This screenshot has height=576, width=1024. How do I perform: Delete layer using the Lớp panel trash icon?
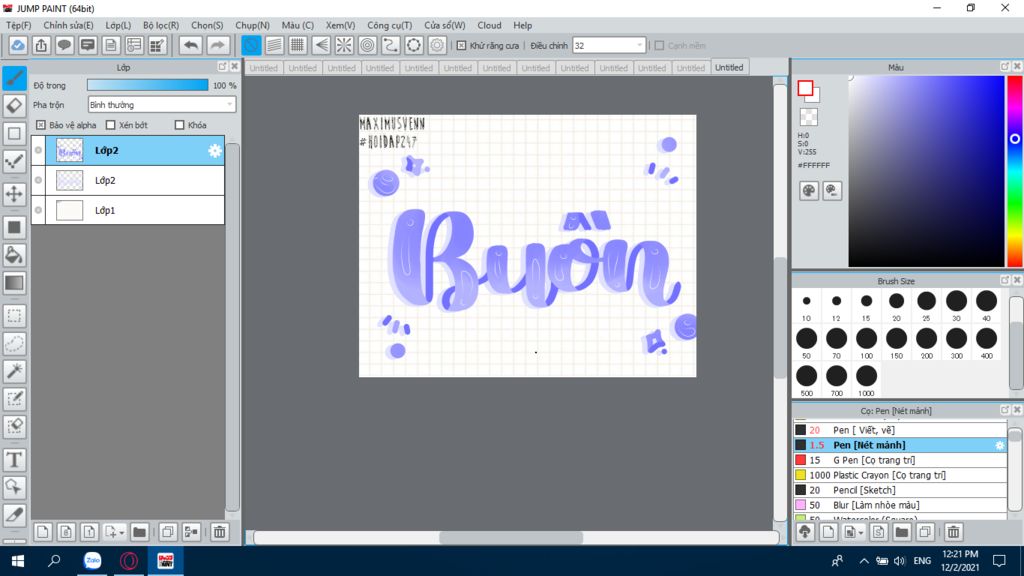(x=220, y=532)
